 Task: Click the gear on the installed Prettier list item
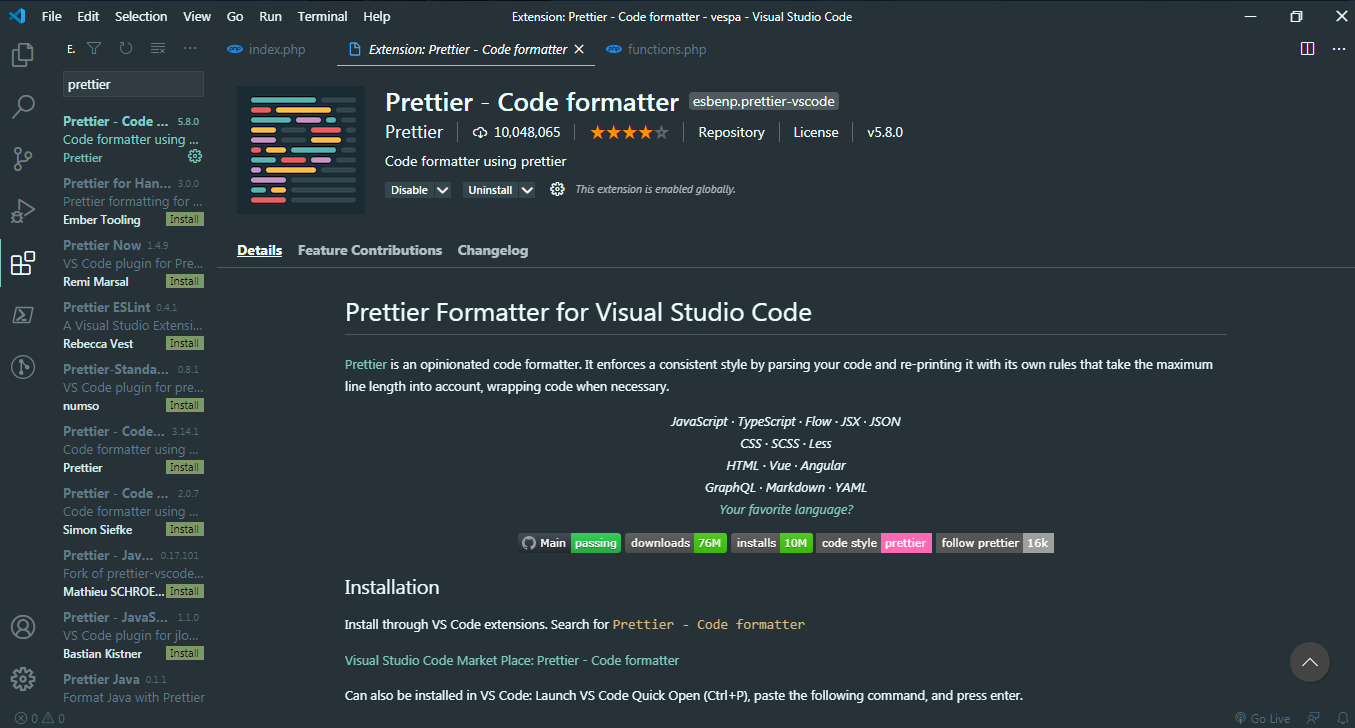(195, 156)
